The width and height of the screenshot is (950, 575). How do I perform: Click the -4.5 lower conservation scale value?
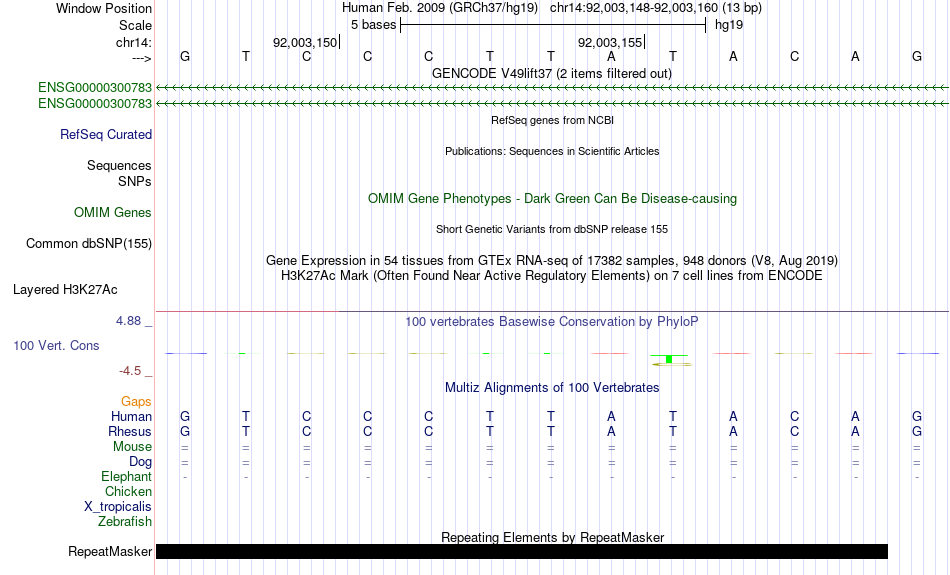click(x=130, y=371)
